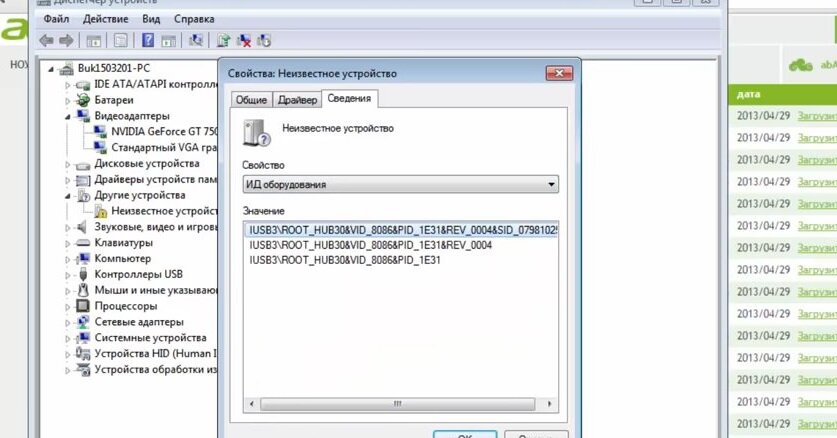Image resolution: width=837 pixels, height=438 pixels.
Task: Select Стандартный VGA graphics adapter
Action: point(163,147)
